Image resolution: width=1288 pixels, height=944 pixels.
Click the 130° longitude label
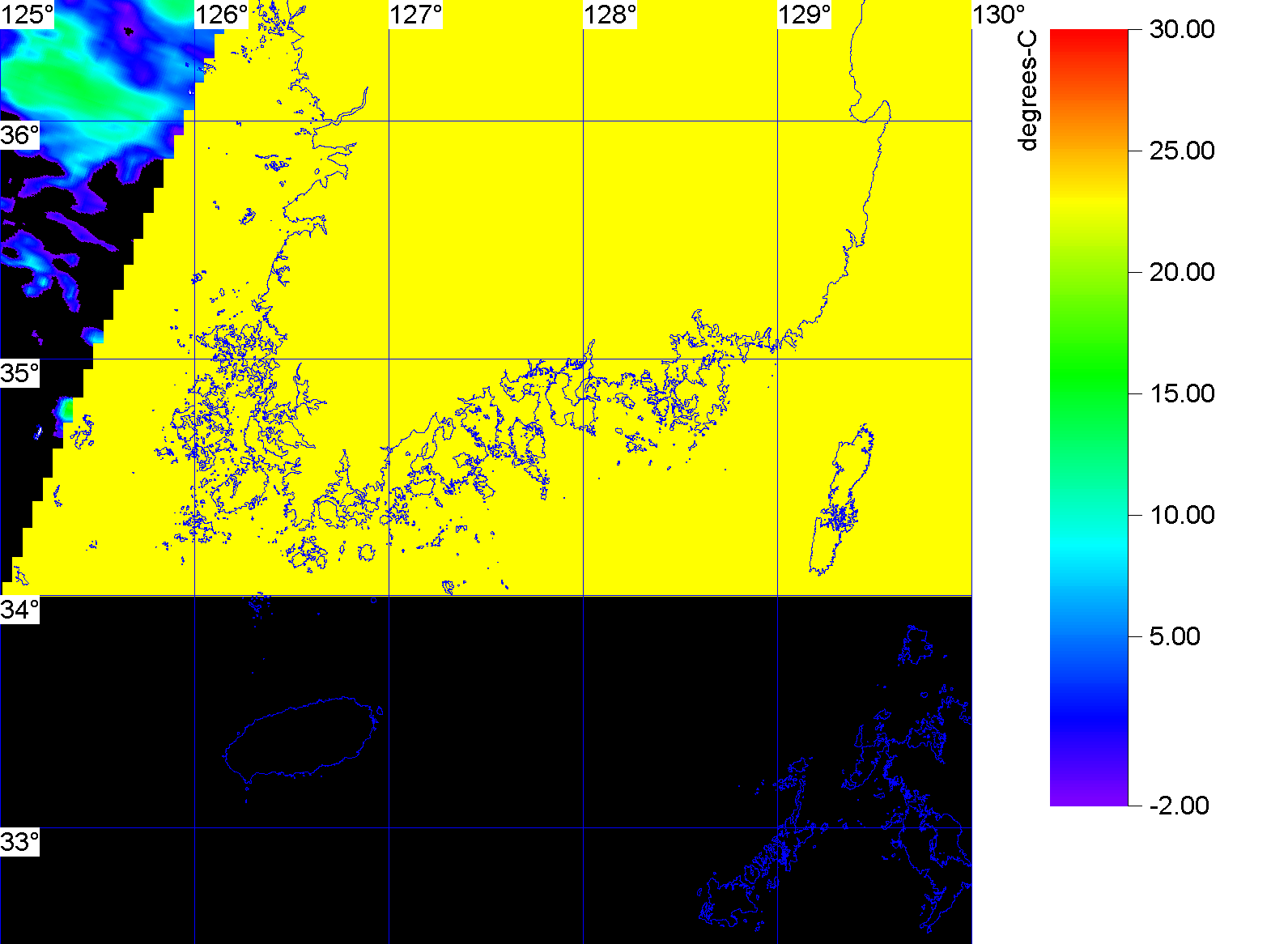[999, 15]
